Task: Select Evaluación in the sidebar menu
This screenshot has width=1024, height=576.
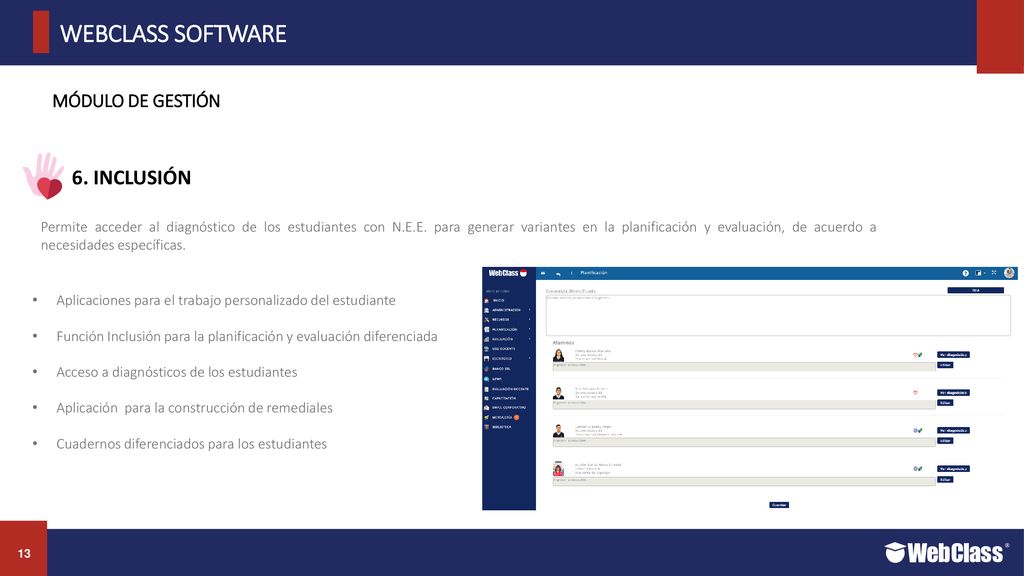Action: (x=502, y=339)
